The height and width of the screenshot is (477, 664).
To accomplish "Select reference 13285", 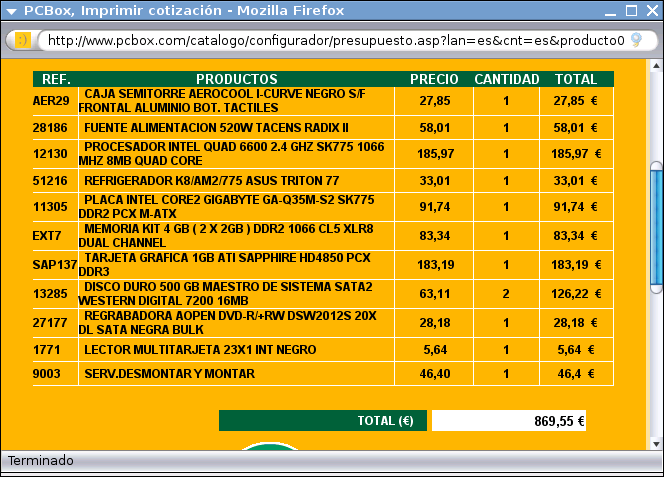I will [50, 294].
